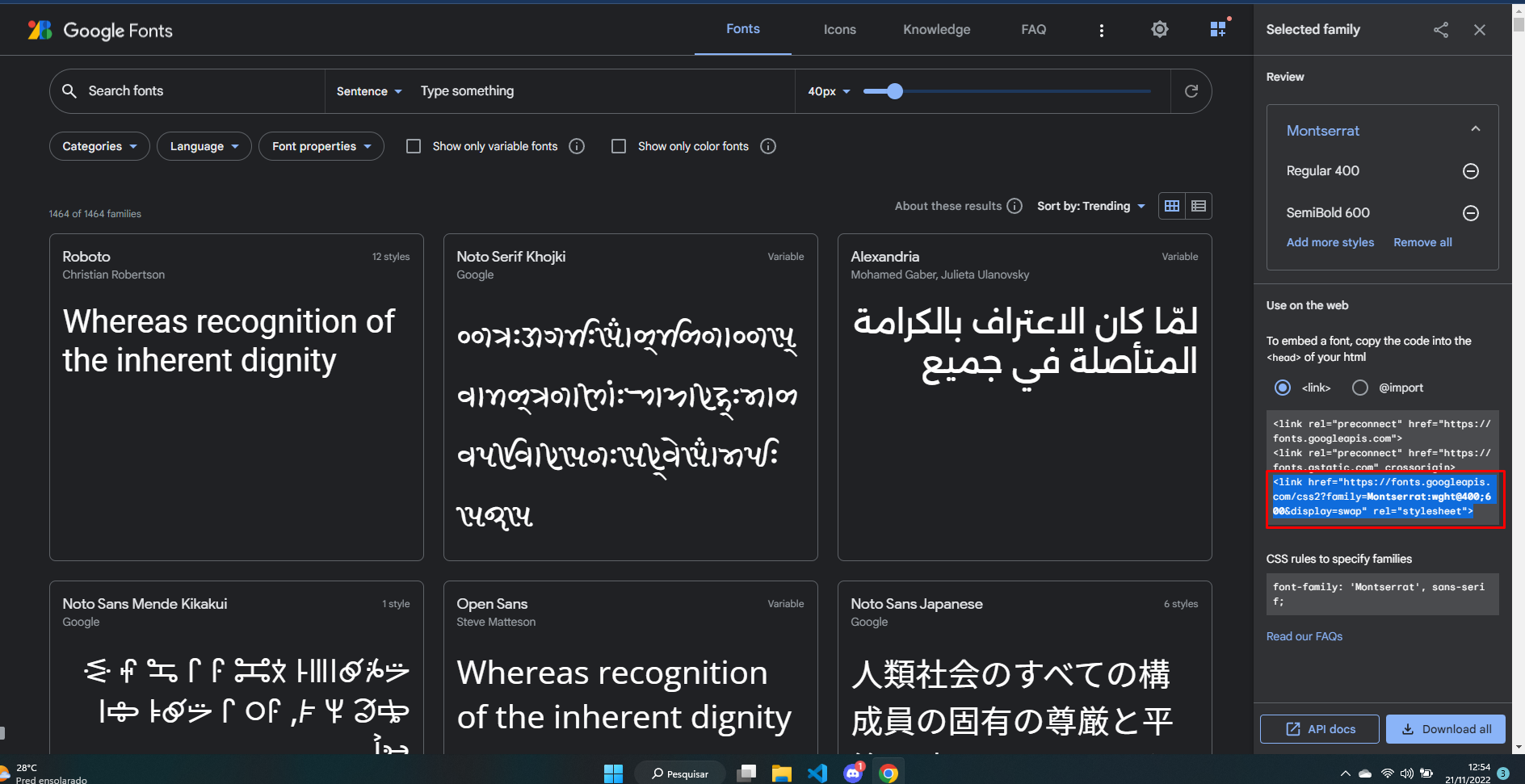Open the Alexandria font card

point(1025,397)
